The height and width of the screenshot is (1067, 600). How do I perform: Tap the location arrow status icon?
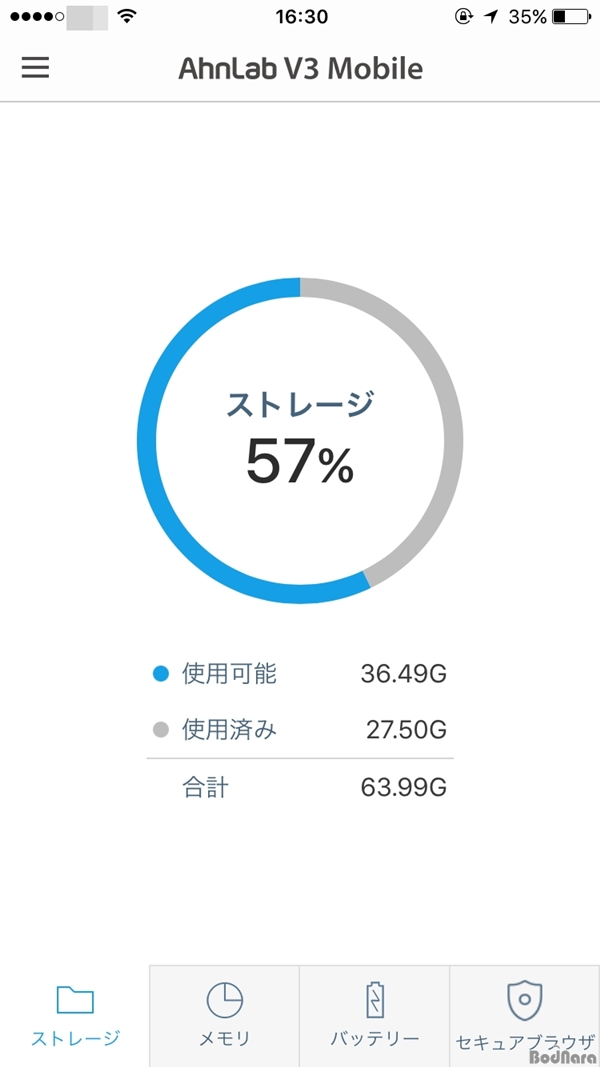490,16
